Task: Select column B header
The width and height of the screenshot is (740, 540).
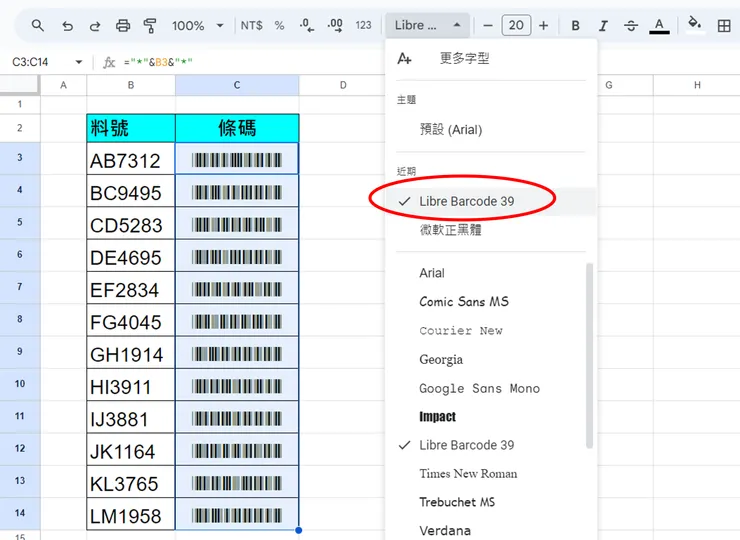Action: tap(131, 85)
